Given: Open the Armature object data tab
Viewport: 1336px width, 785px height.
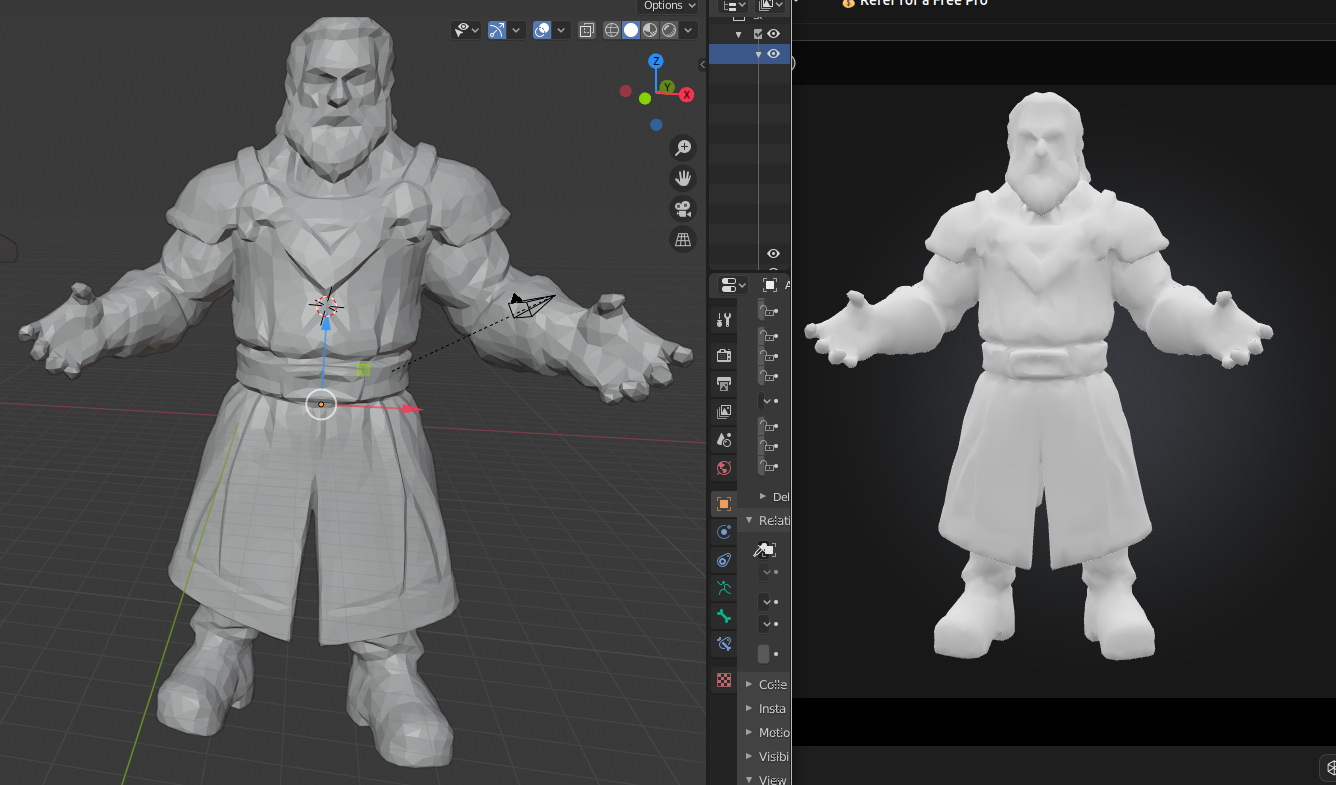Looking at the screenshot, I should point(724,588).
